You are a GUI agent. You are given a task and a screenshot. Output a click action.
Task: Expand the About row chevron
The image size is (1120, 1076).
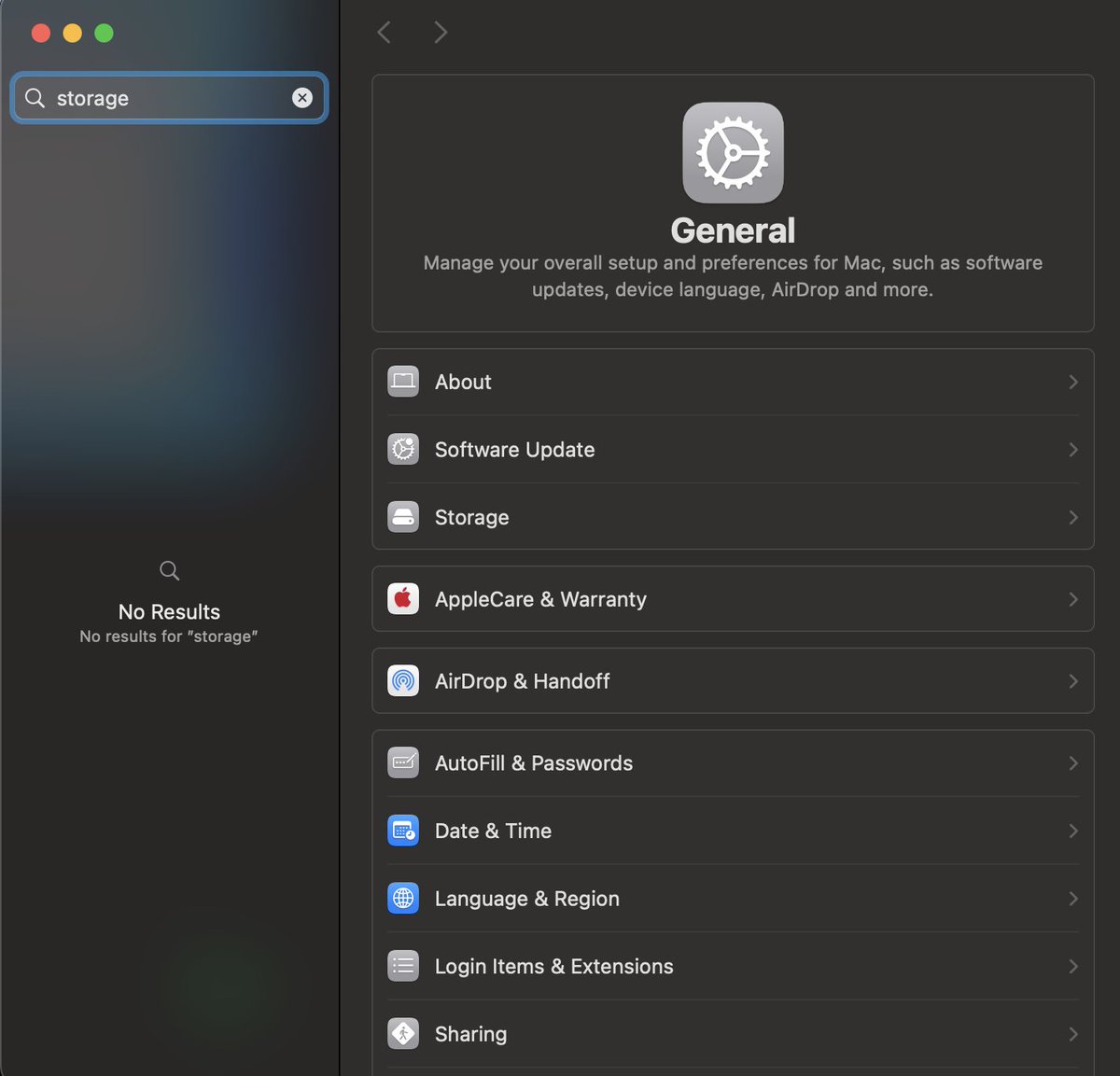click(1073, 382)
